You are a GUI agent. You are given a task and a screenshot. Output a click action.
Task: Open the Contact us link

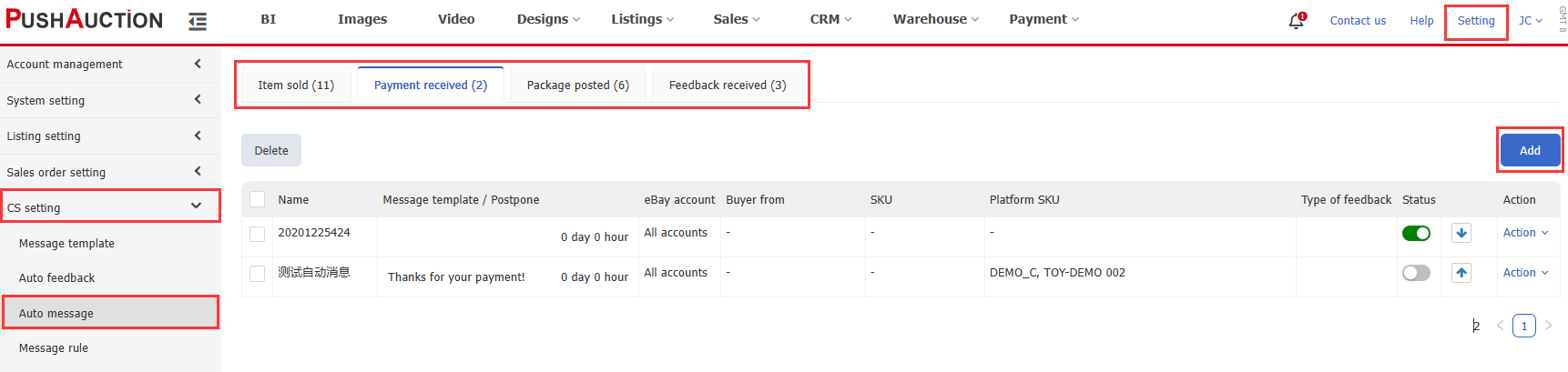click(1358, 21)
